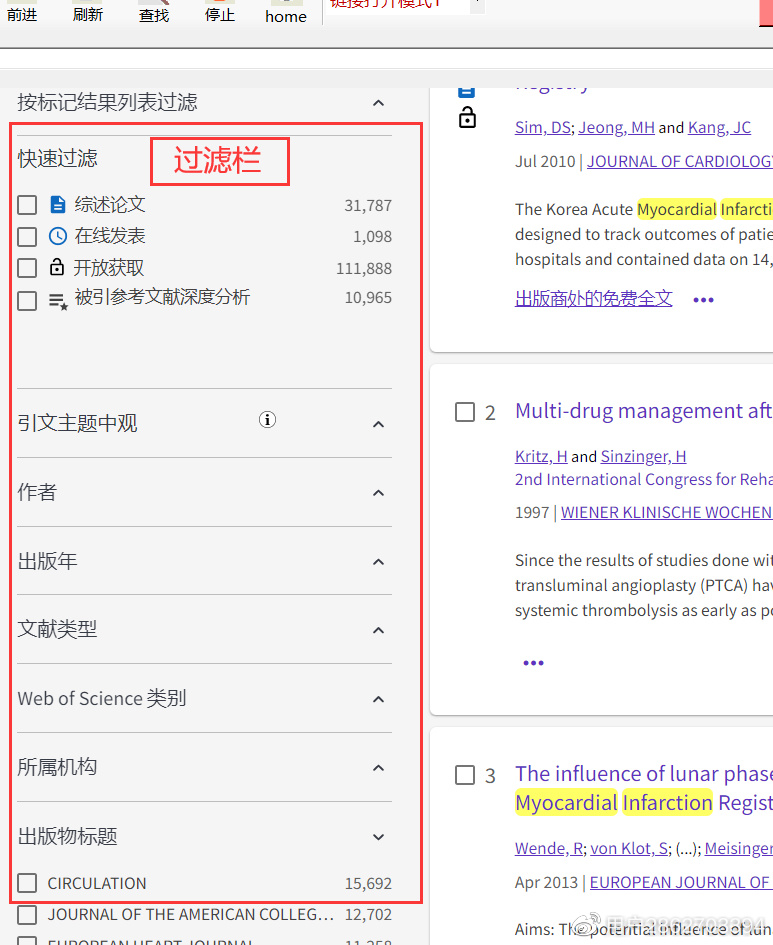Open author link Kritz, H
Viewport: 773px width, 945px height.
coord(541,457)
